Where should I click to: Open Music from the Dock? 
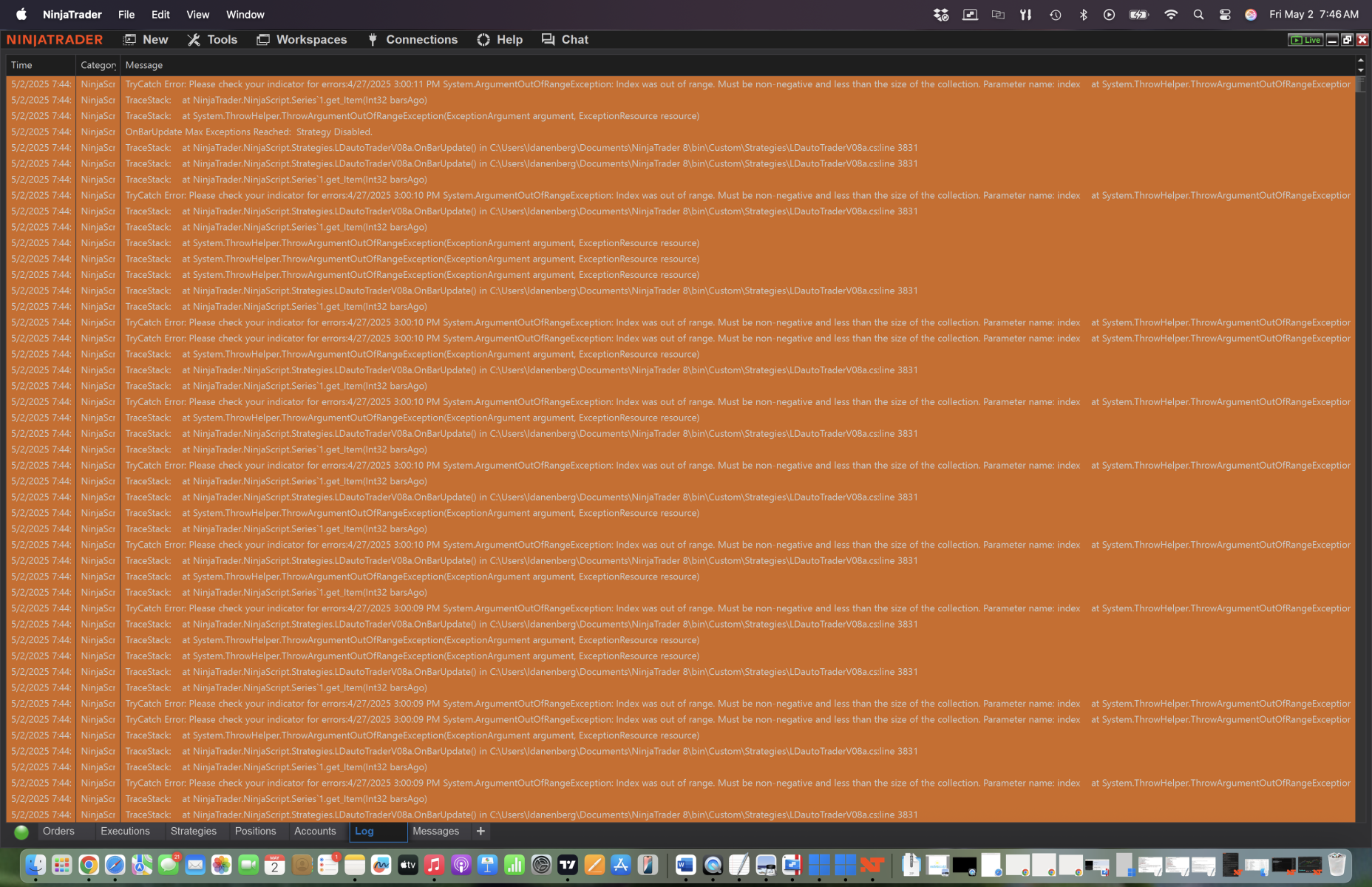pyautogui.click(x=435, y=864)
